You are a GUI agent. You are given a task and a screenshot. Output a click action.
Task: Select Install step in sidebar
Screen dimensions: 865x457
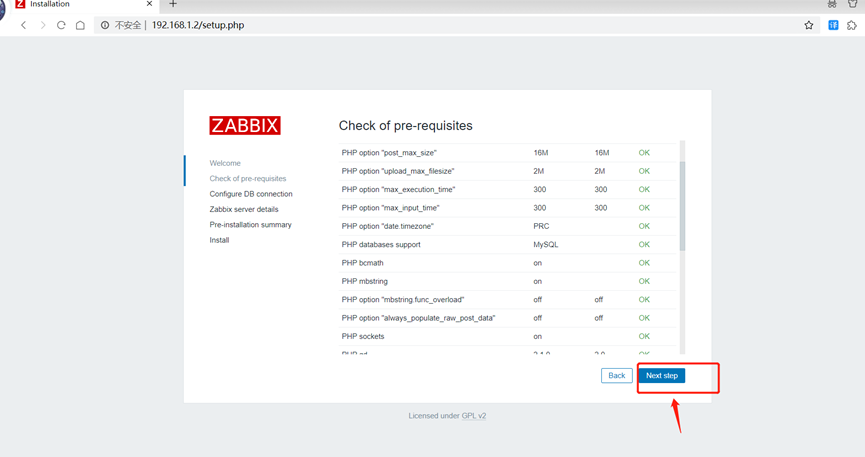point(219,240)
